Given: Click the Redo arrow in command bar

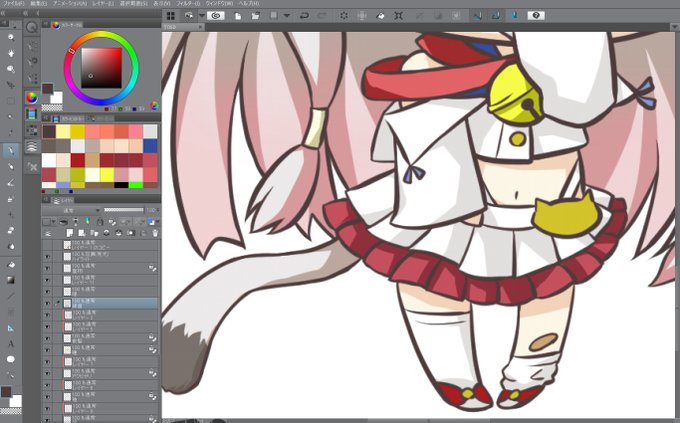Looking at the screenshot, I should [x=322, y=16].
